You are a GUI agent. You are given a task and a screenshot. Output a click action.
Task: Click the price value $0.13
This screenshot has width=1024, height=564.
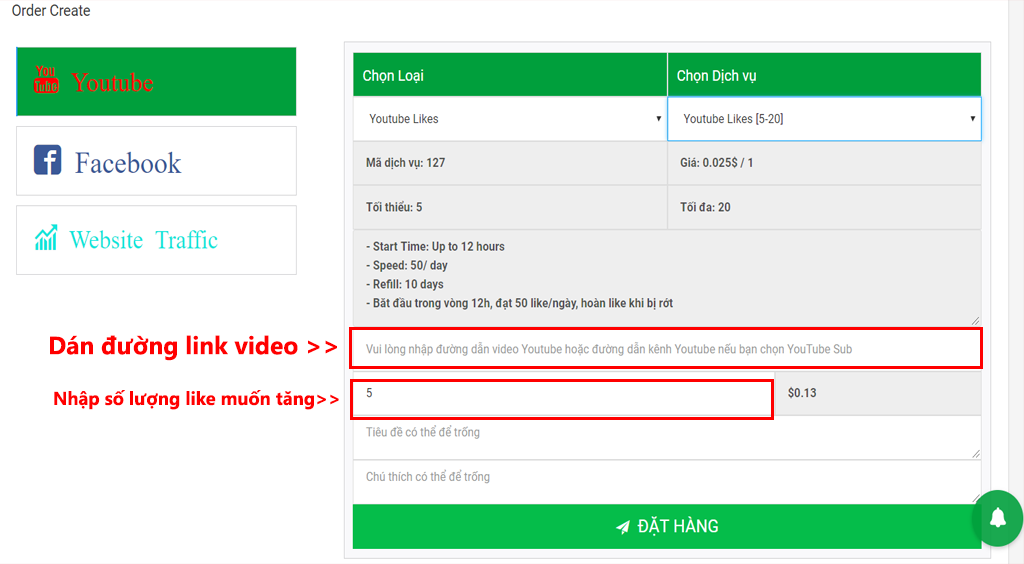[x=802, y=393]
